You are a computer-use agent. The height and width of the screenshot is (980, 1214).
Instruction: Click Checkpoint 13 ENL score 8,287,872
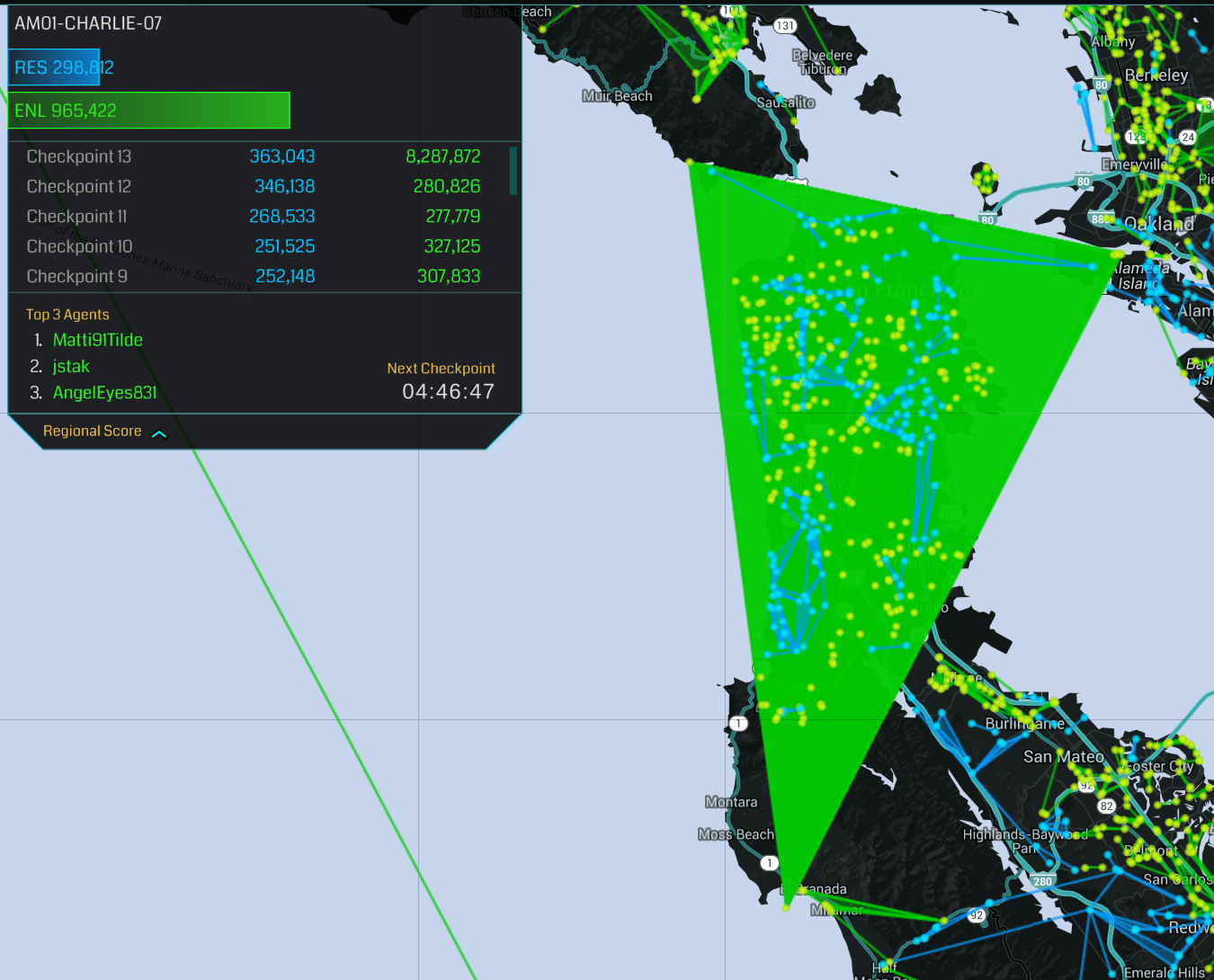tap(443, 156)
